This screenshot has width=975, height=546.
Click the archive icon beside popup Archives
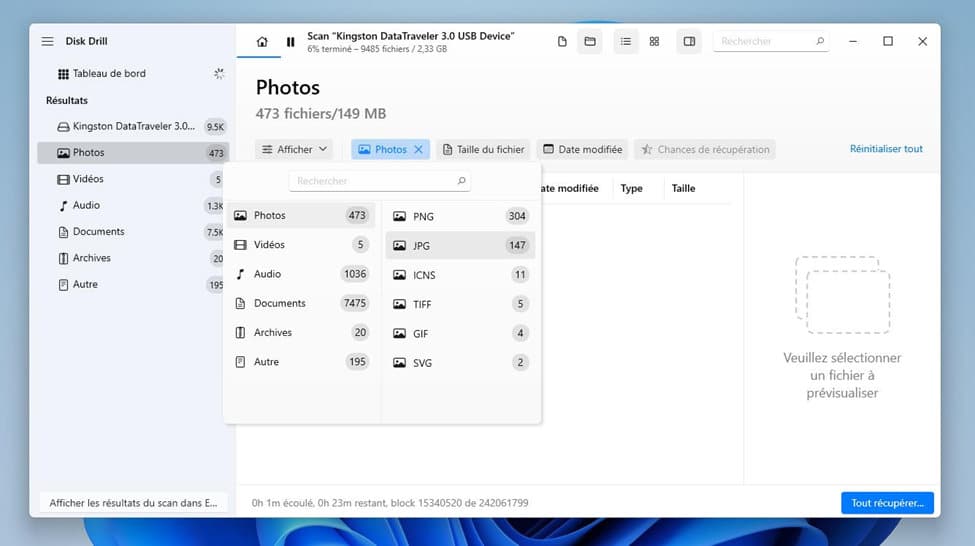pos(240,333)
